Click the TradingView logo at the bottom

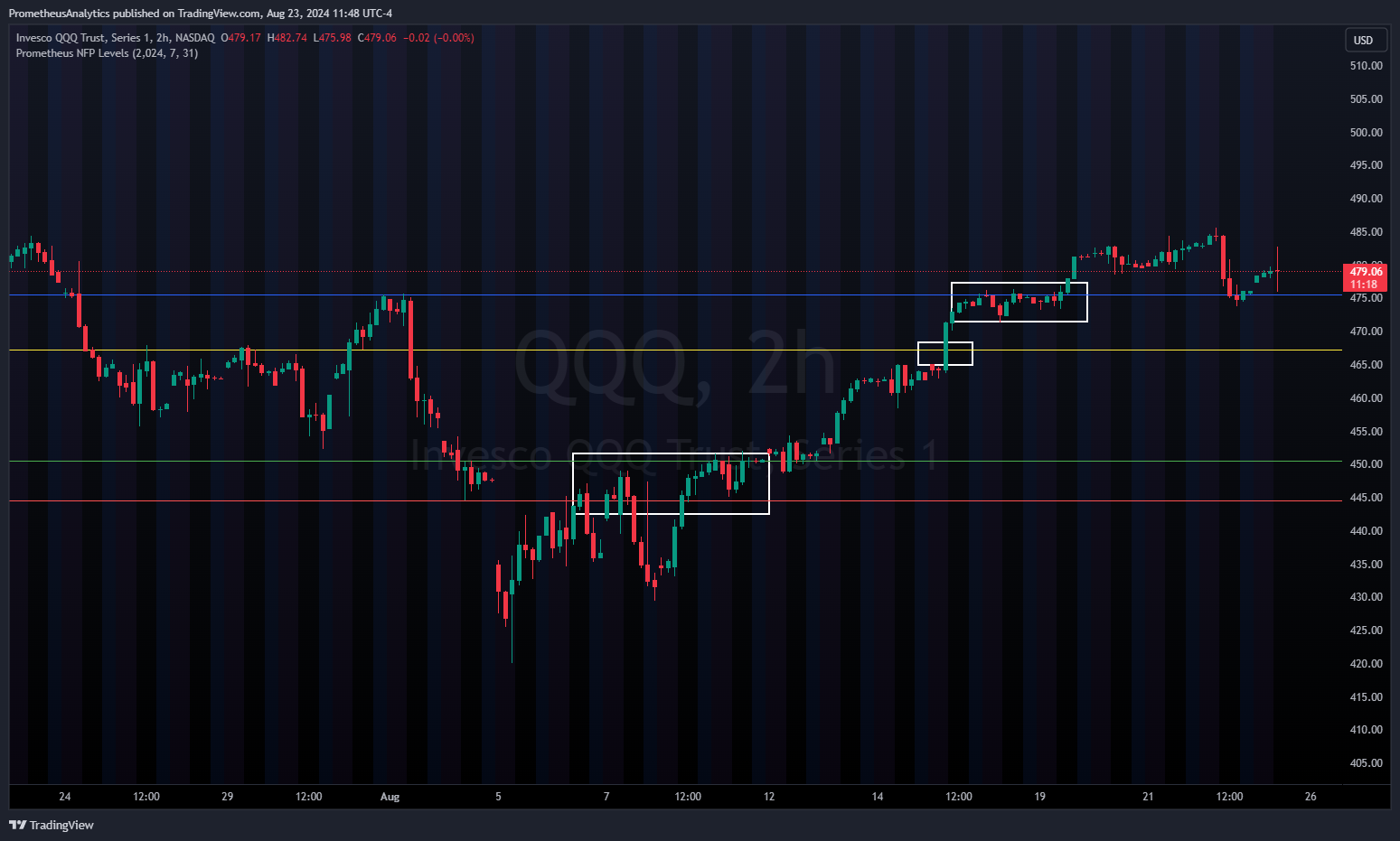pyautogui.click(x=52, y=825)
